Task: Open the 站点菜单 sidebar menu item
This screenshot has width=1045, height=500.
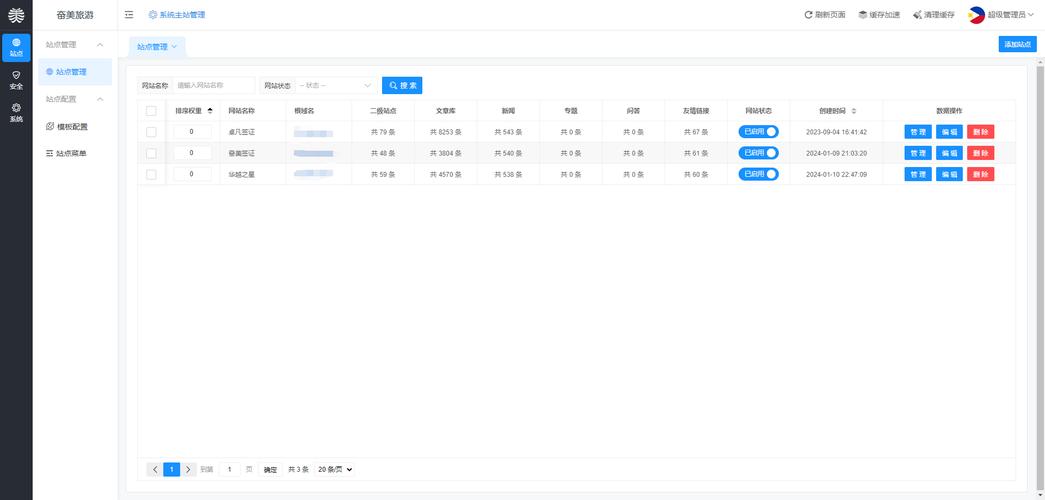Action: [x=70, y=153]
